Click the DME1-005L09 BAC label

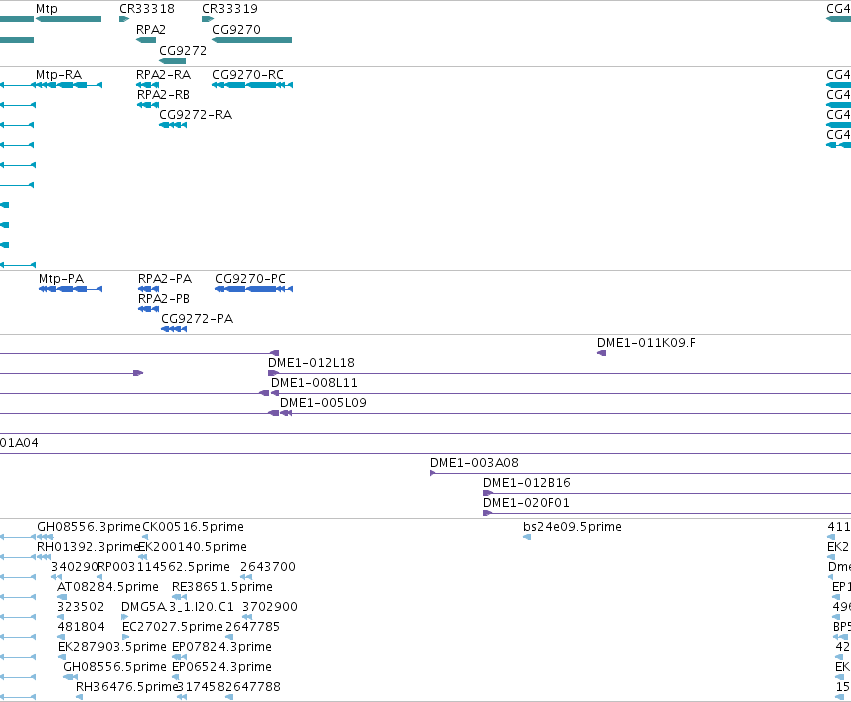click(x=323, y=403)
